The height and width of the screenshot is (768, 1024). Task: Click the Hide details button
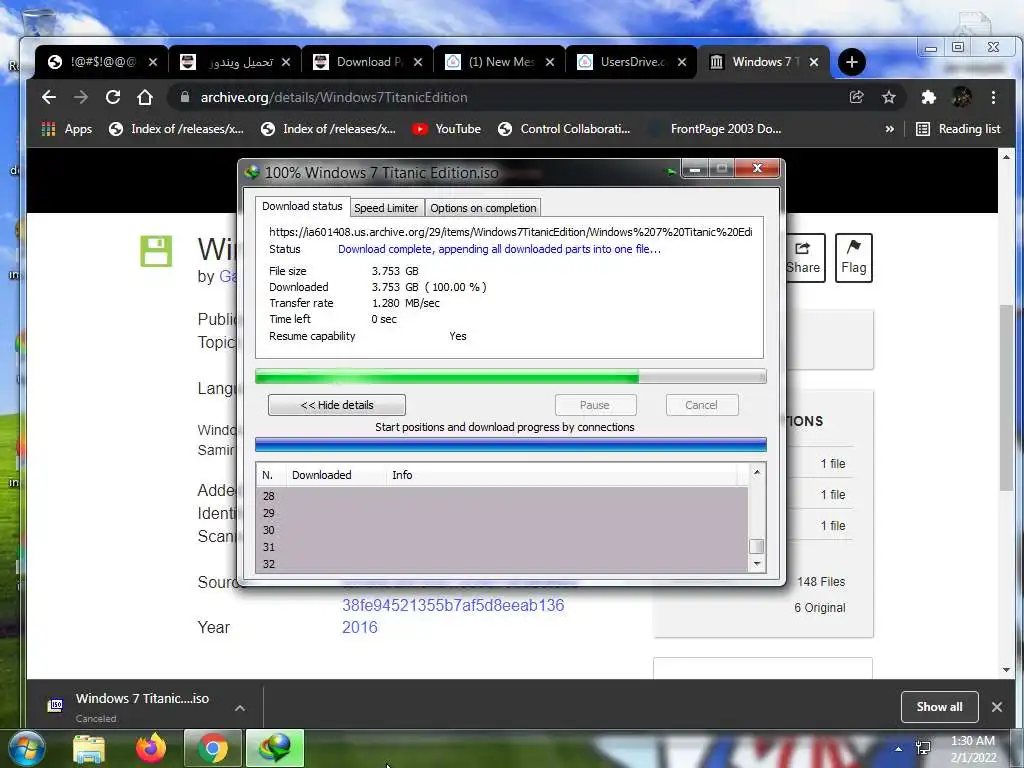336,405
